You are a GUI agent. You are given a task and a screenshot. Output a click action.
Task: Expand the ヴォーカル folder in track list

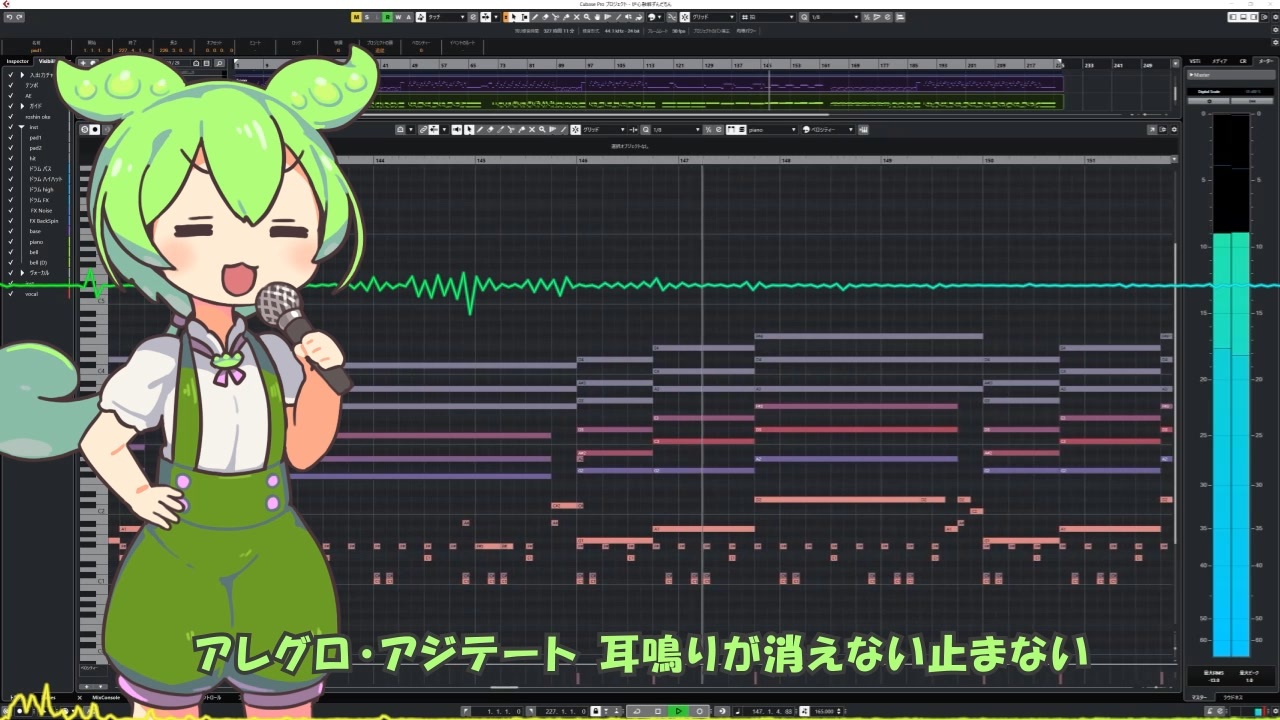point(21,273)
